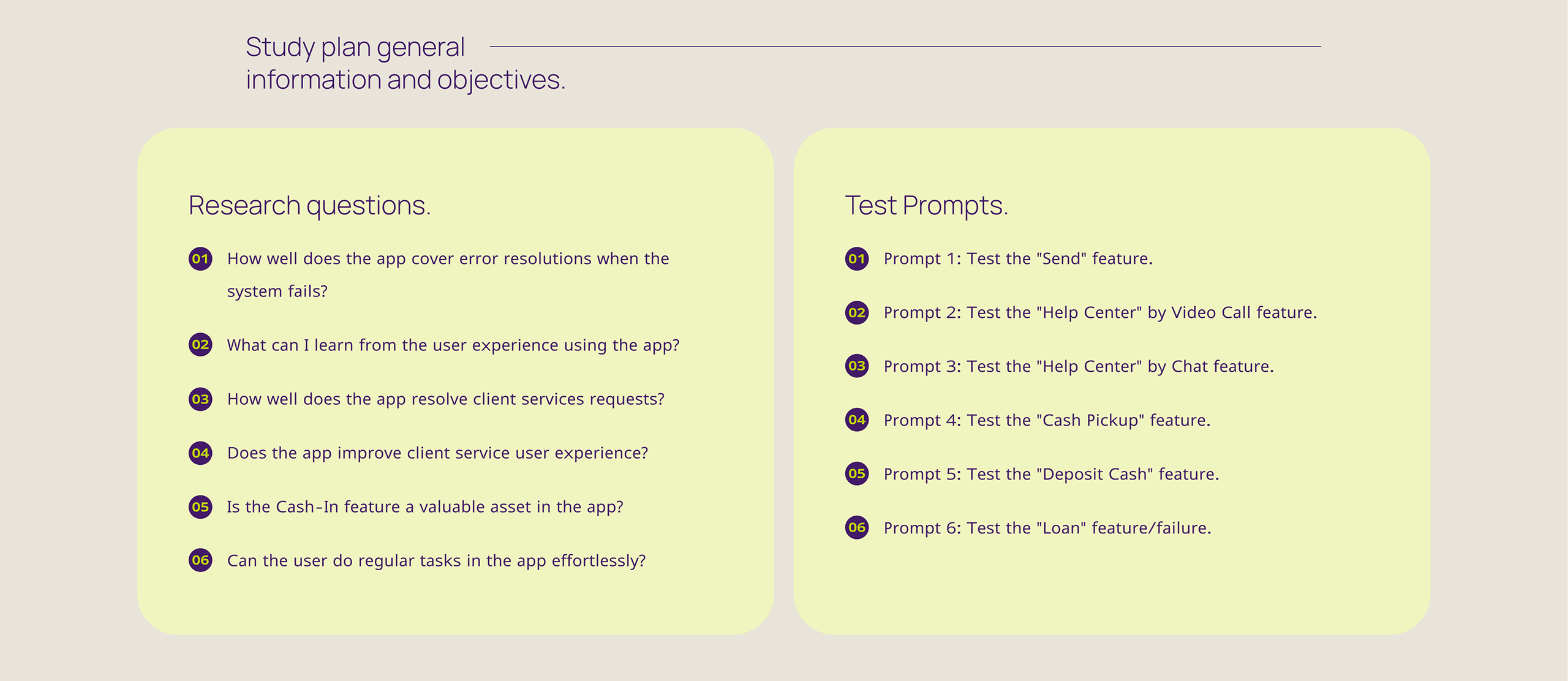Viewport: 1568px width, 681px height.
Task: Select the "Study plan general information" title
Action: tap(404, 64)
